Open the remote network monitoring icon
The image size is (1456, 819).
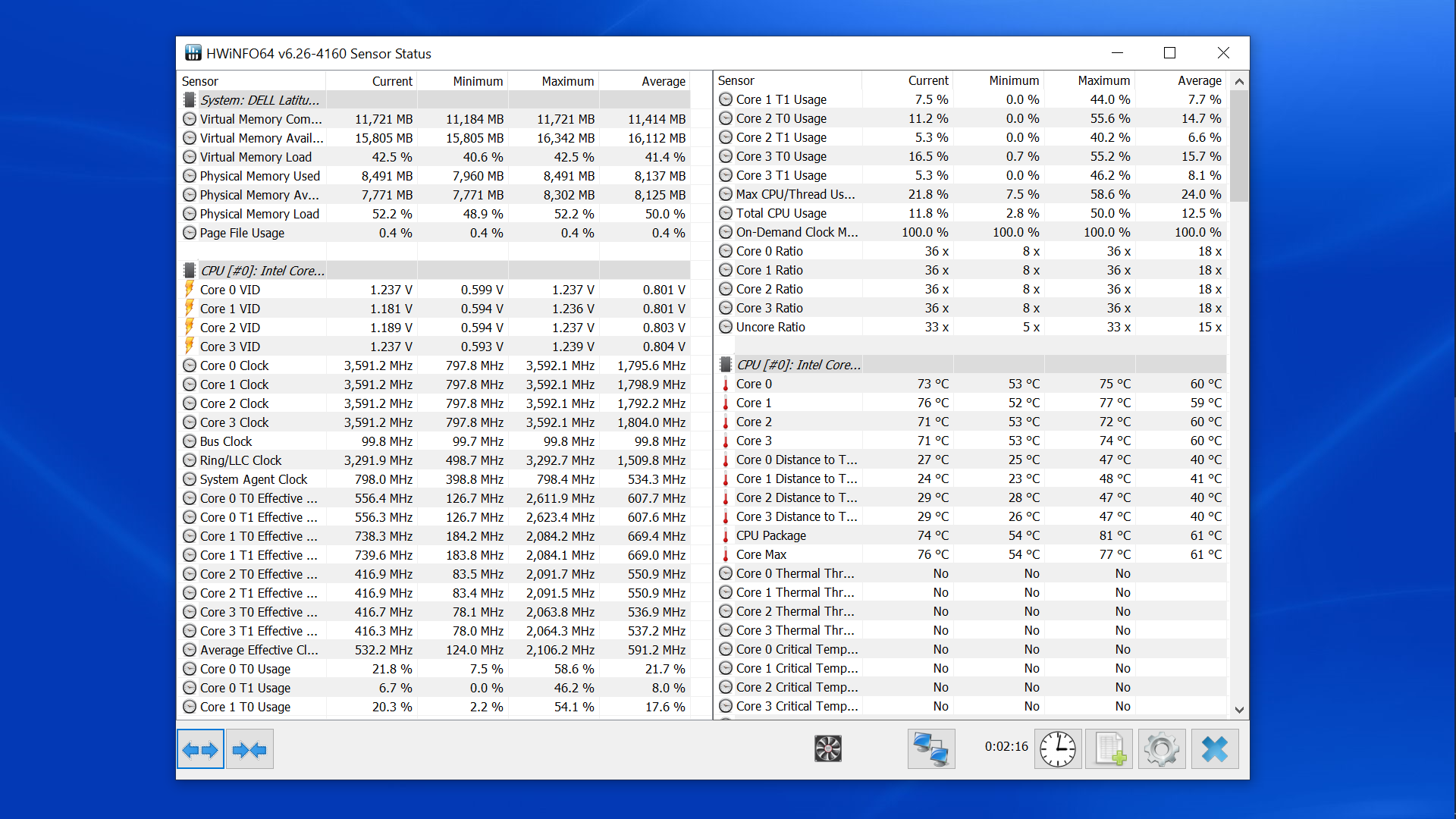930,749
